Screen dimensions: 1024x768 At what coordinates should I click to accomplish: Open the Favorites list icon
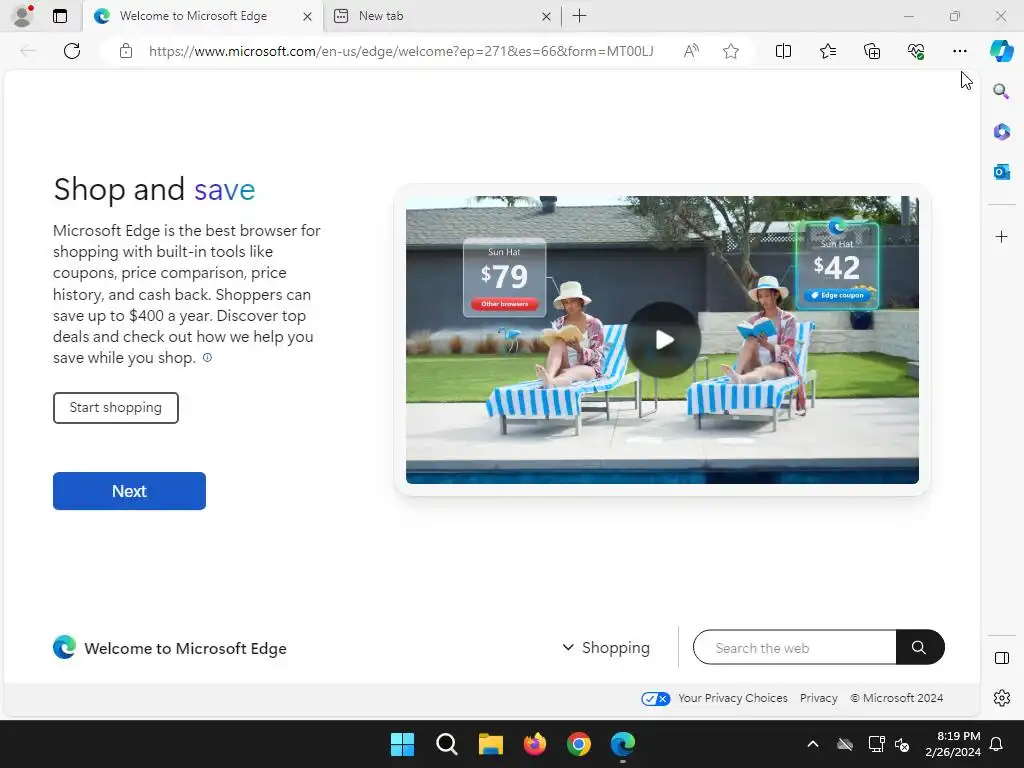[x=827, y=51]
